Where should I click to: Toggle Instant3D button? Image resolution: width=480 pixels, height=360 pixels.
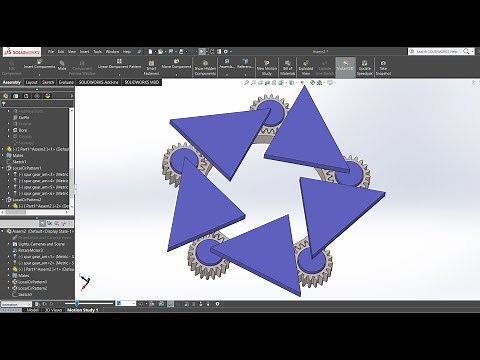coord(345,67)
